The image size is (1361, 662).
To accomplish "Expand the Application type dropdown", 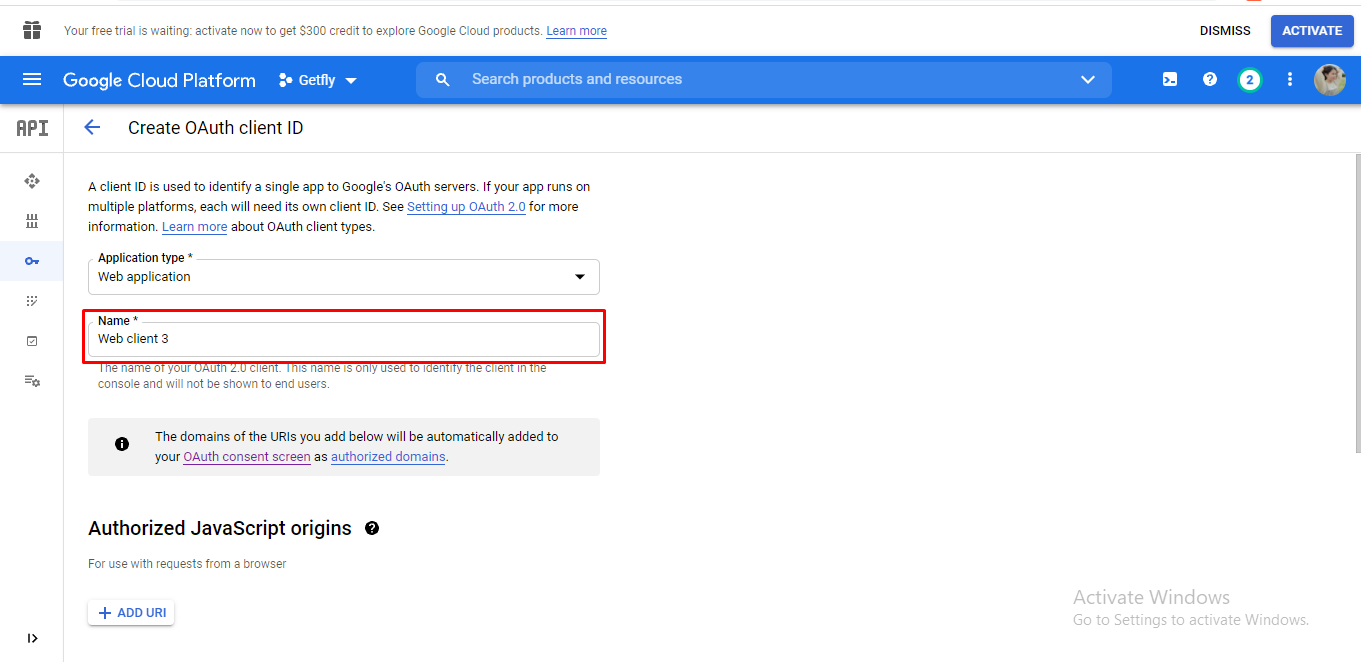I will click(x=343, y=277).
